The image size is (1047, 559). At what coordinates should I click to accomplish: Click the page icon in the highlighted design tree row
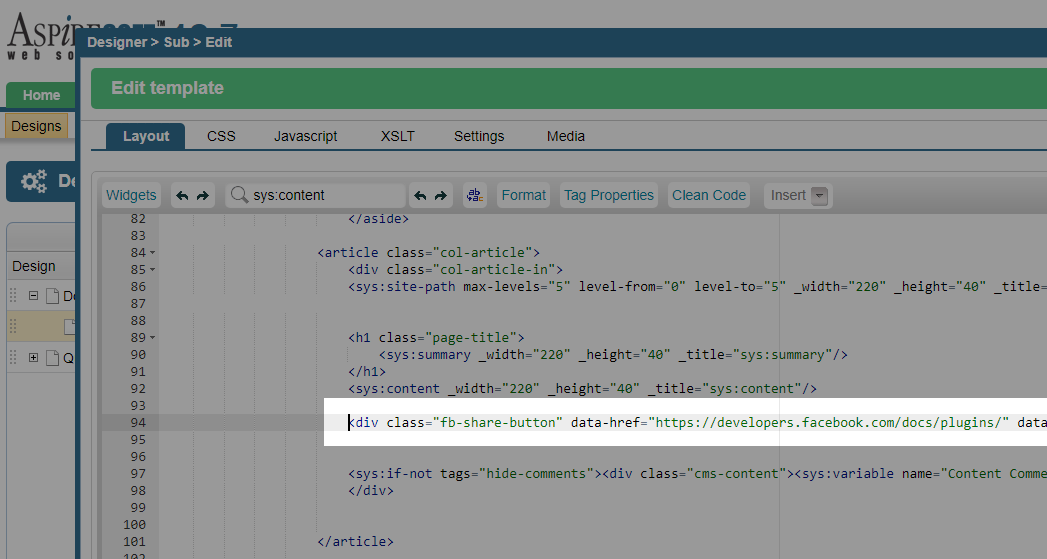point(69,327)
